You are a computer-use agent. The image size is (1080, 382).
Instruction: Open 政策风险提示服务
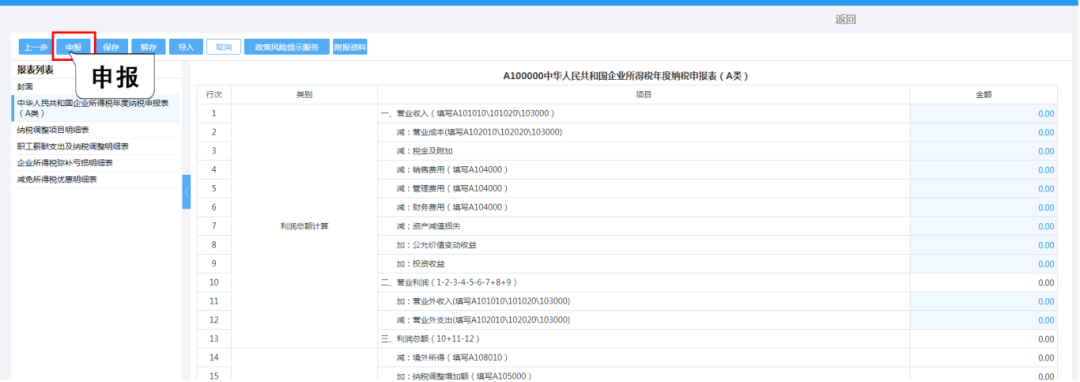point(287,47)
